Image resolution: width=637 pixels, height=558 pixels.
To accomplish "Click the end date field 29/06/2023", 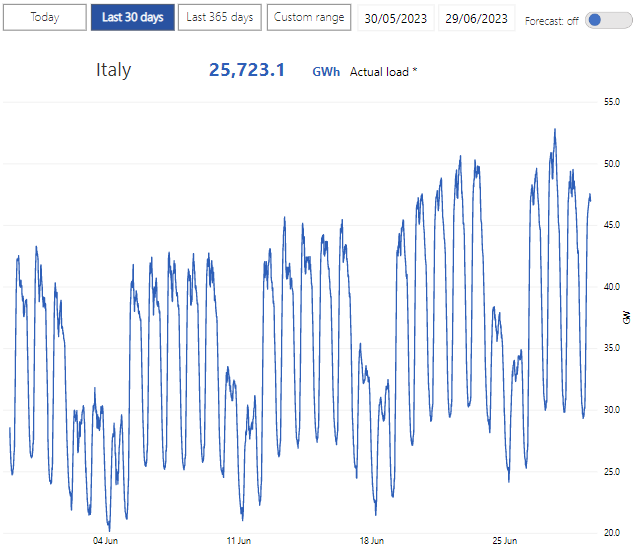I will pos(475,18).
